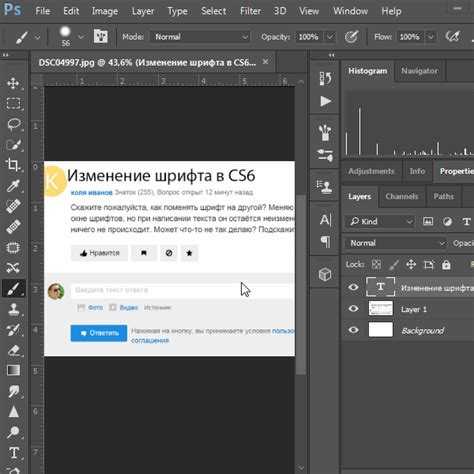Toggle lock all padlock icon
474x474 pixels.
446,265
